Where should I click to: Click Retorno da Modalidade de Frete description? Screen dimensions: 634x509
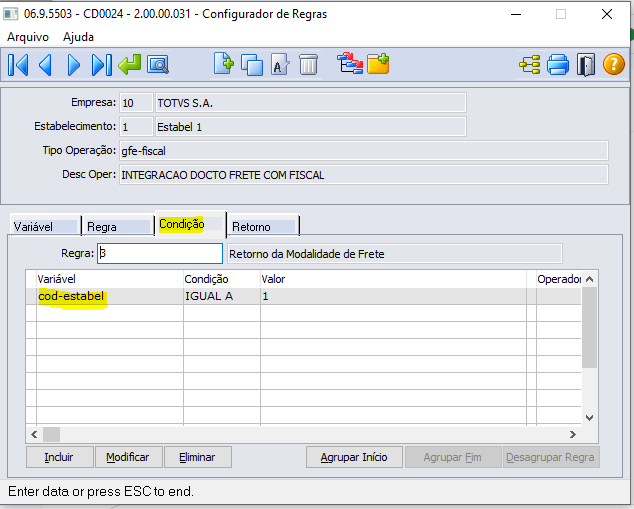tap(395, 253)
